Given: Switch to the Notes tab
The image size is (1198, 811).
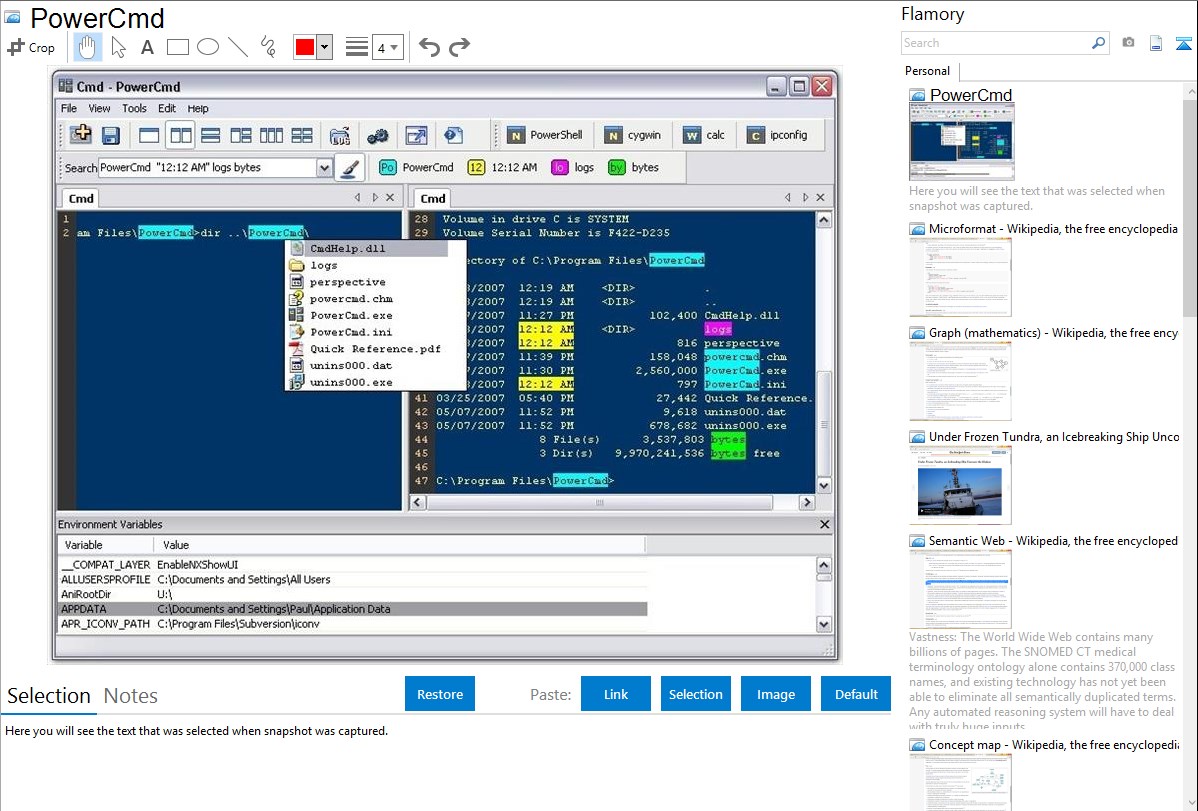Looking at the screenshot, I should [131, 696].
